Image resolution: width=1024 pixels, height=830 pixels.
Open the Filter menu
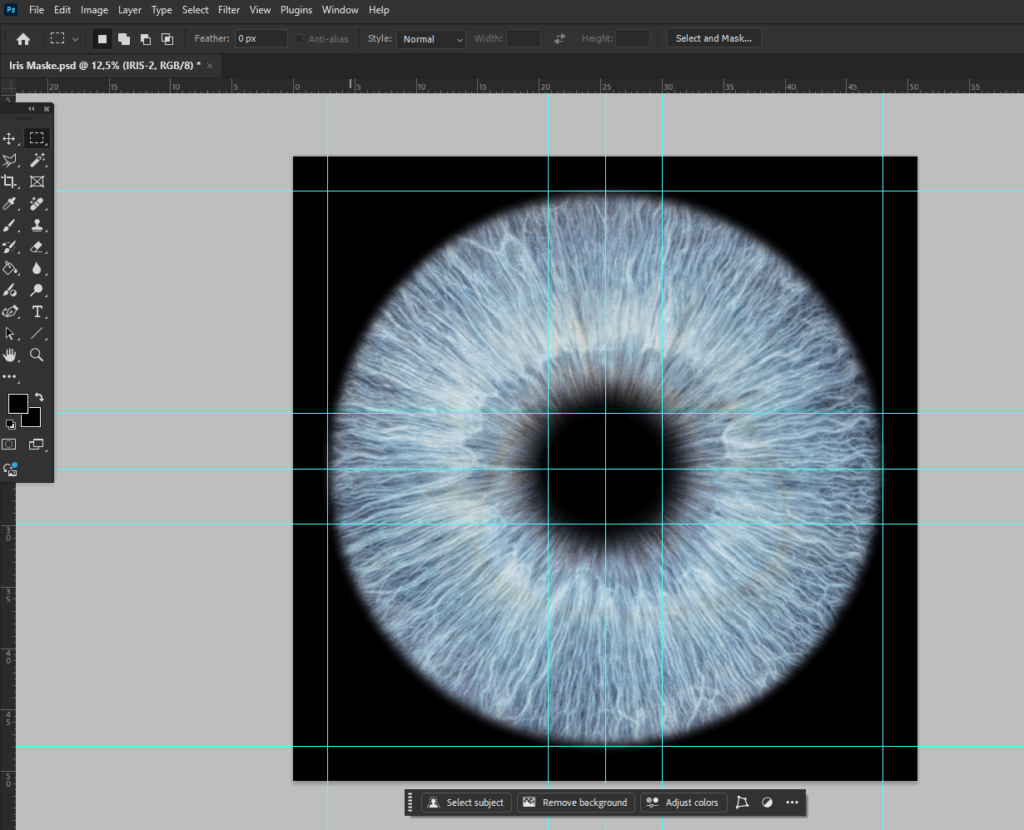click(x=228, y=10)
